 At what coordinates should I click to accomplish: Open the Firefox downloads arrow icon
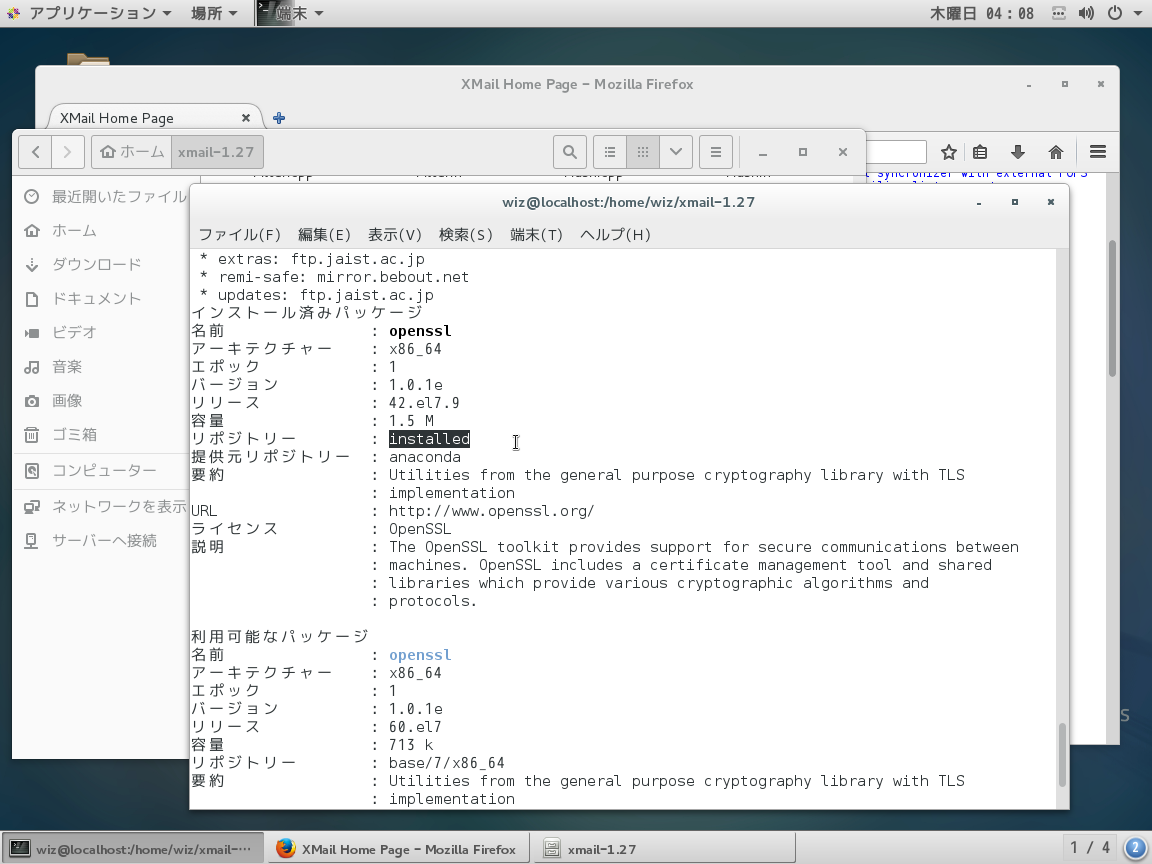point(1018,152)
